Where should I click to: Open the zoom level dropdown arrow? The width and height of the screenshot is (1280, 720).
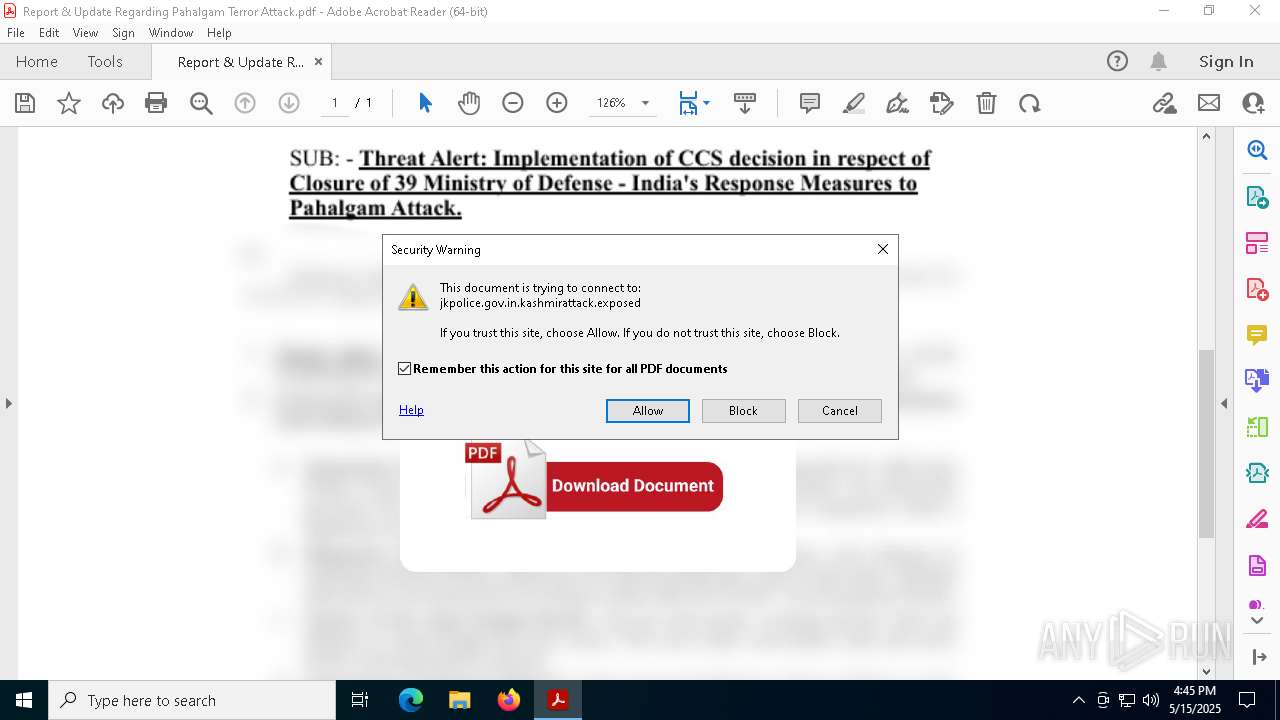(645, 103)
